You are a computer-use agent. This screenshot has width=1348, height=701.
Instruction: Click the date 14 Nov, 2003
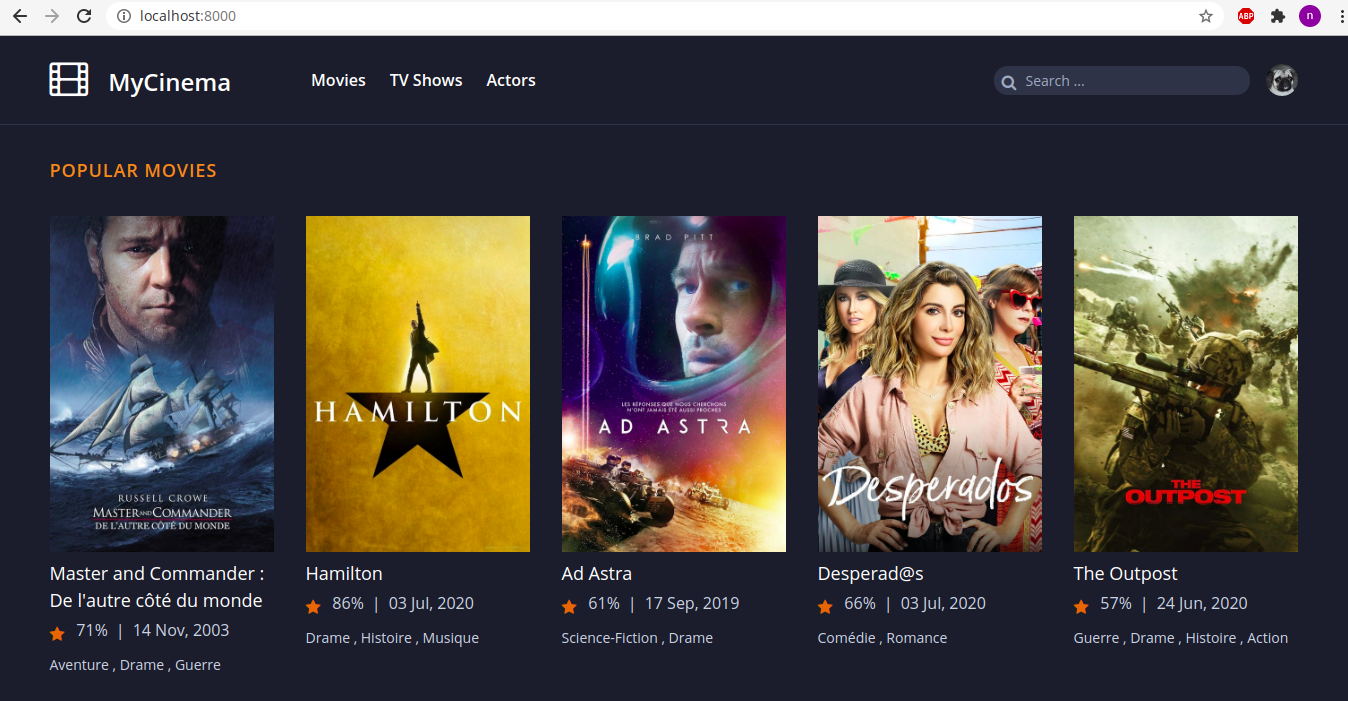[x=181, y=631]
